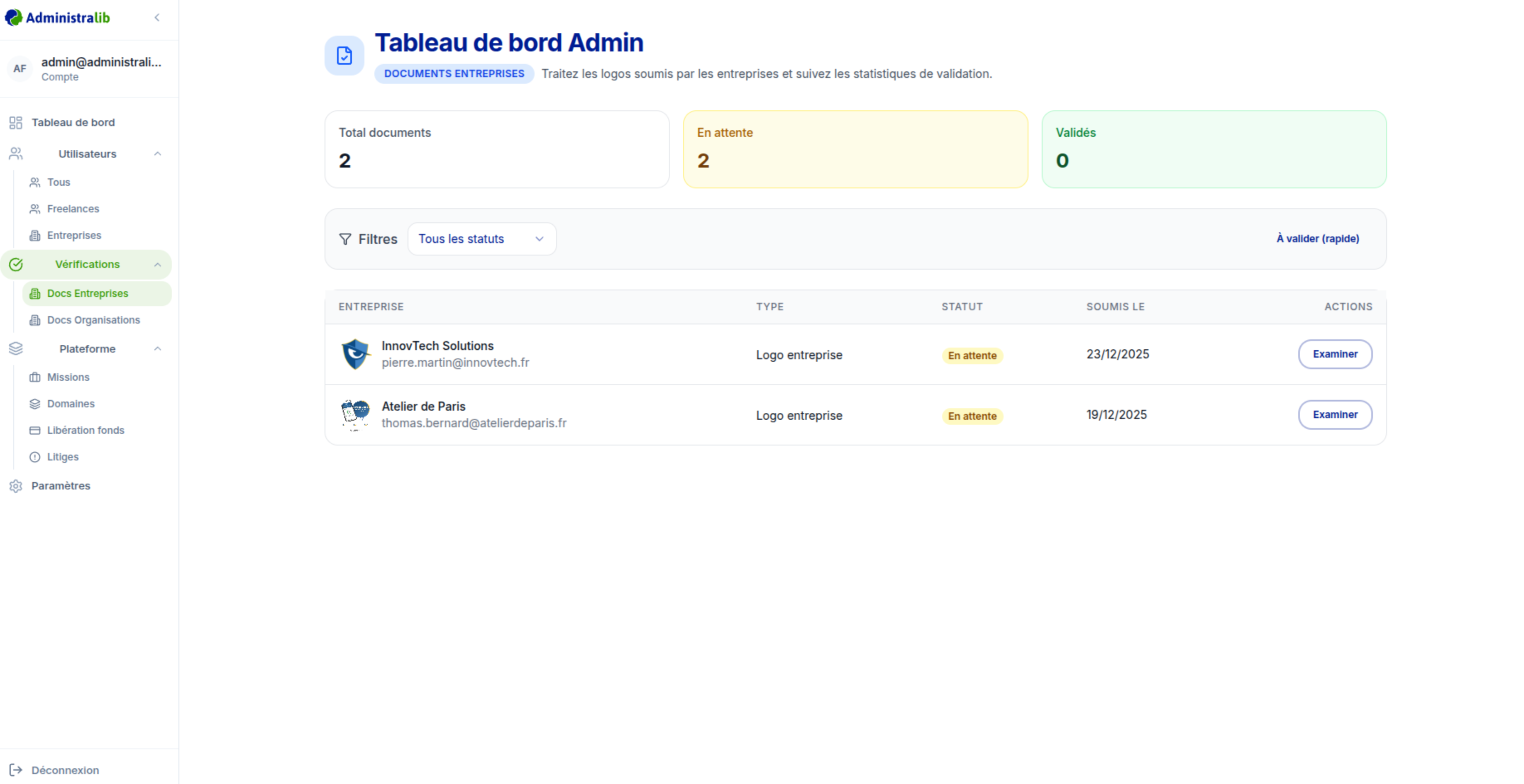The image size is (1524, 784).
Task: Go to Freelances users list
Action: tap(73, 209)
